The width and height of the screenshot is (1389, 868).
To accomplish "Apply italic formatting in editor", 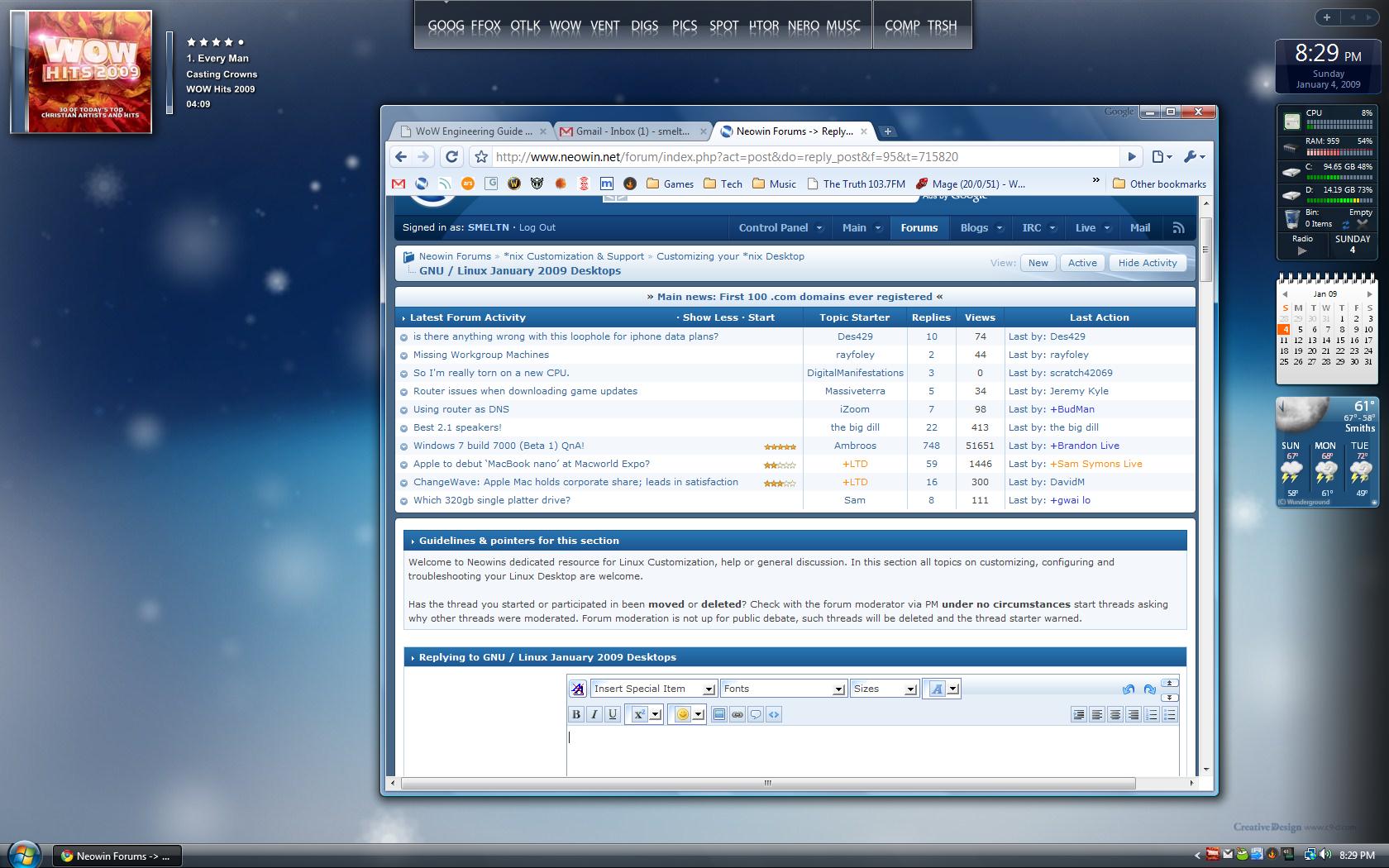I will coord(594,714).
